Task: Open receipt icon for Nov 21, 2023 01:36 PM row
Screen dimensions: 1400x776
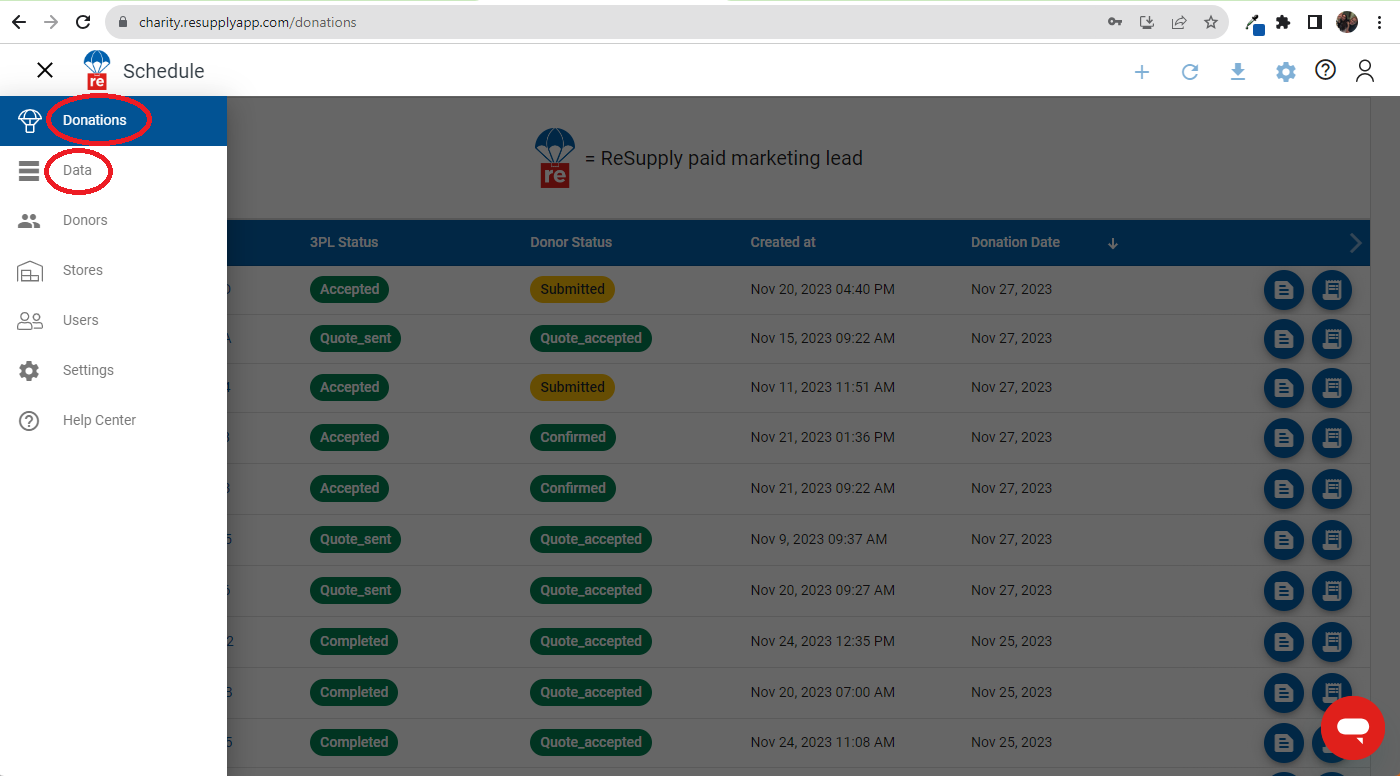Action: coord(1332,439)
